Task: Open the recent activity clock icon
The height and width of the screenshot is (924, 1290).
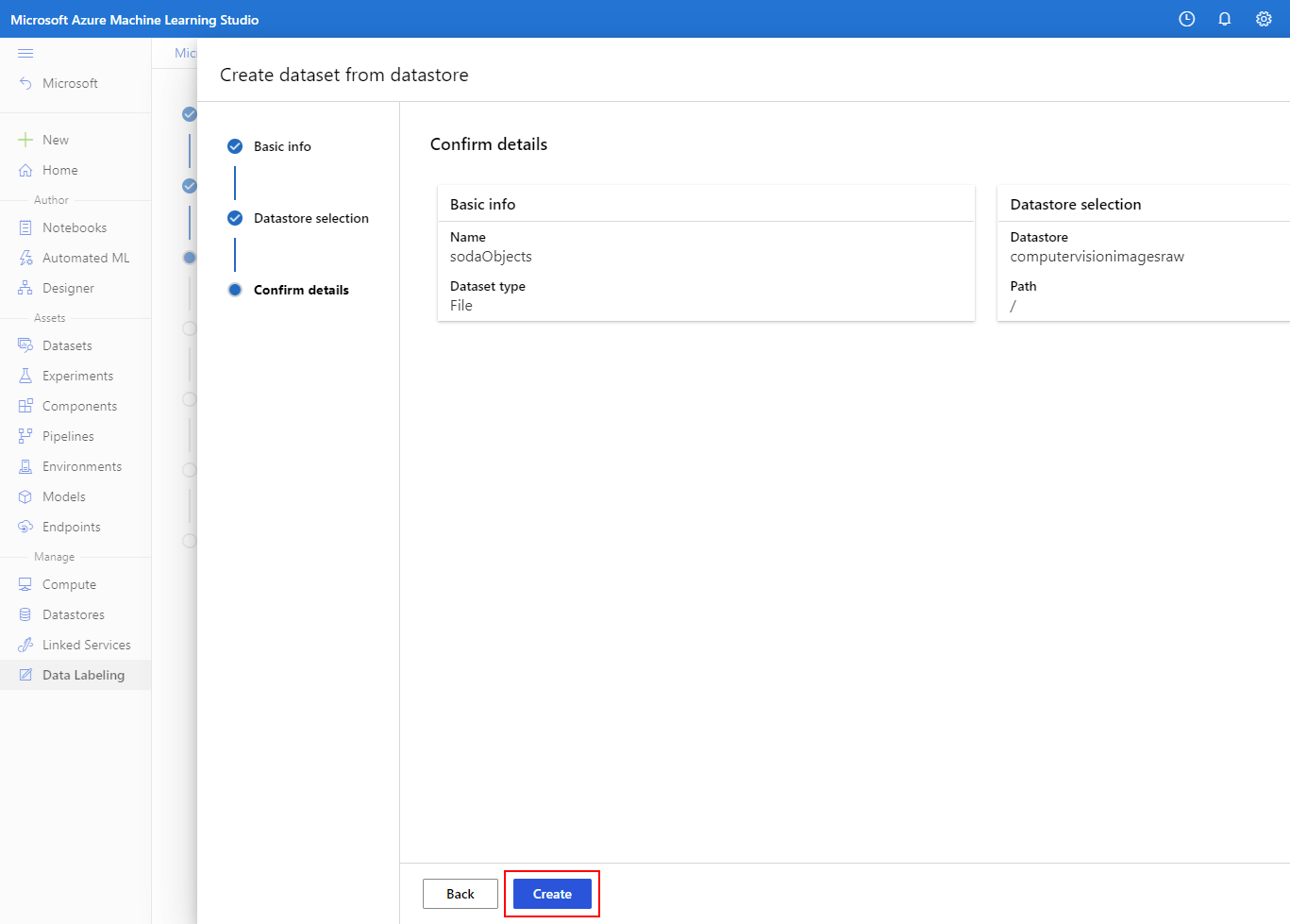Action: coord(1187,19)
